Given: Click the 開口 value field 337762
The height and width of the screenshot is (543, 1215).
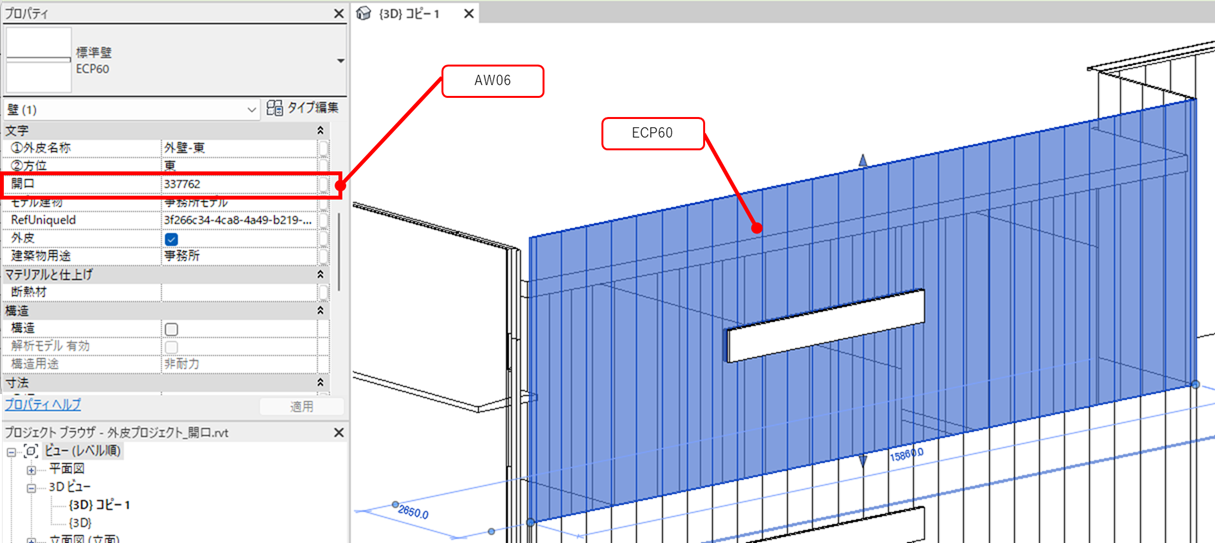Looking at the screenshot, I should pyautogui.click(x=238, y=184).
